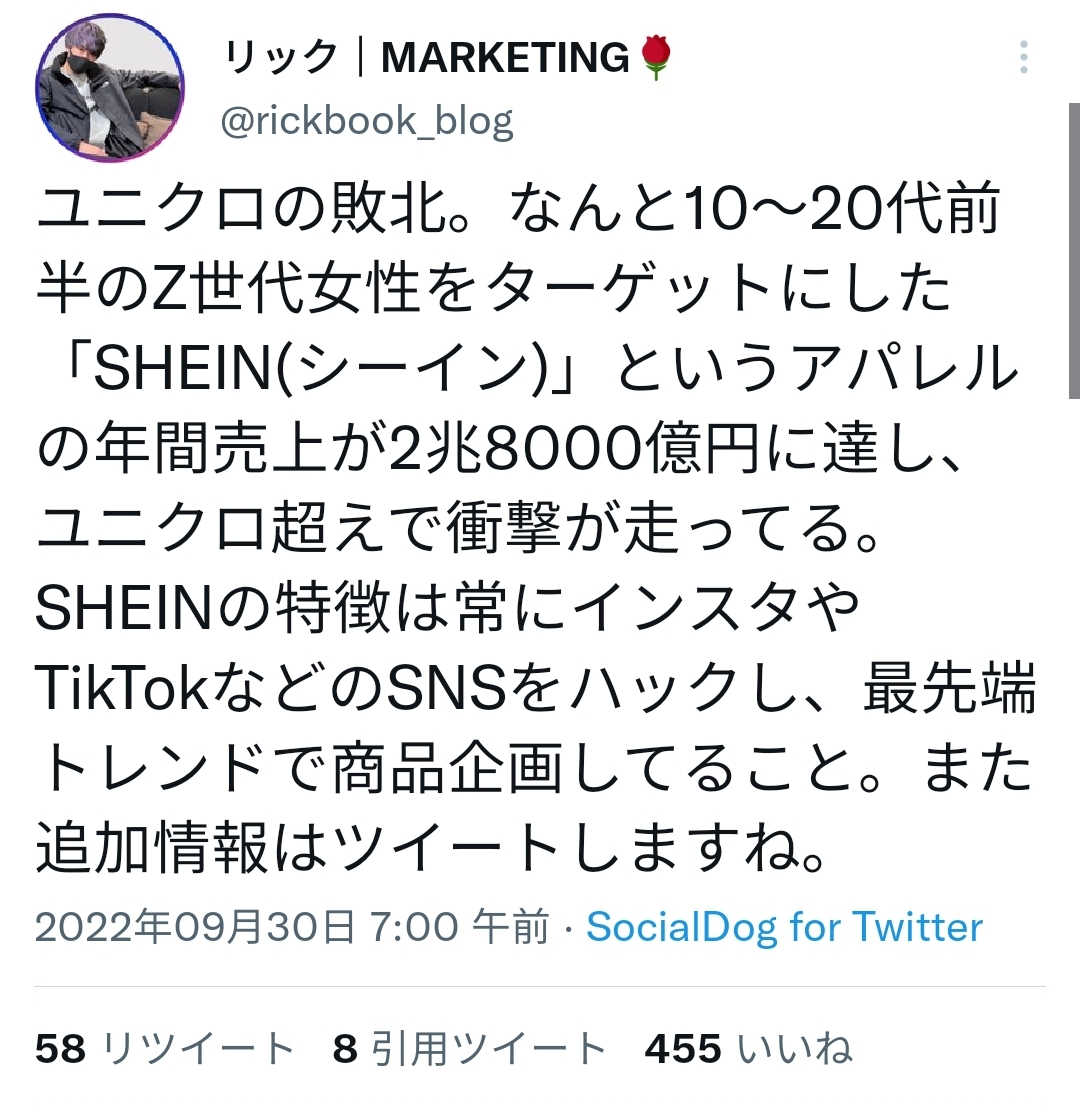The image size is (1080, 1106).
Task: Open the three-dot more options menu
Action: click(1024, 57)
